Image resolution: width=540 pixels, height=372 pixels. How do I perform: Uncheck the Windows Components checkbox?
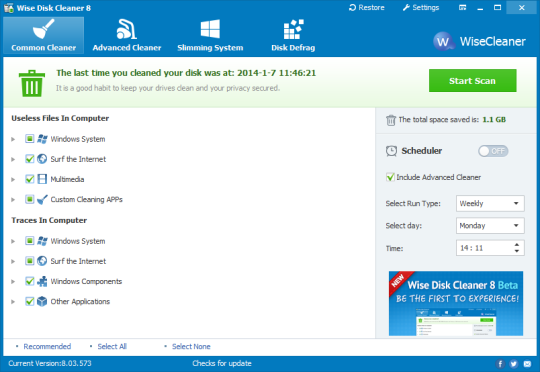coord(30,281)
